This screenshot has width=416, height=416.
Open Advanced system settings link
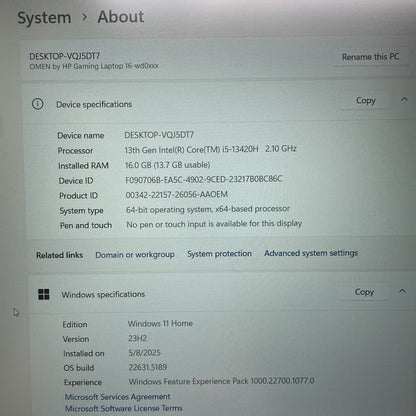311,253
